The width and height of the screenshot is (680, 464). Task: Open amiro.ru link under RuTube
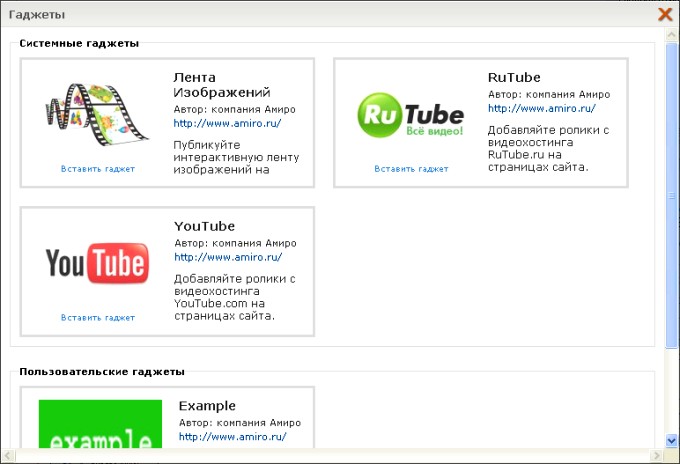point(541,109)
